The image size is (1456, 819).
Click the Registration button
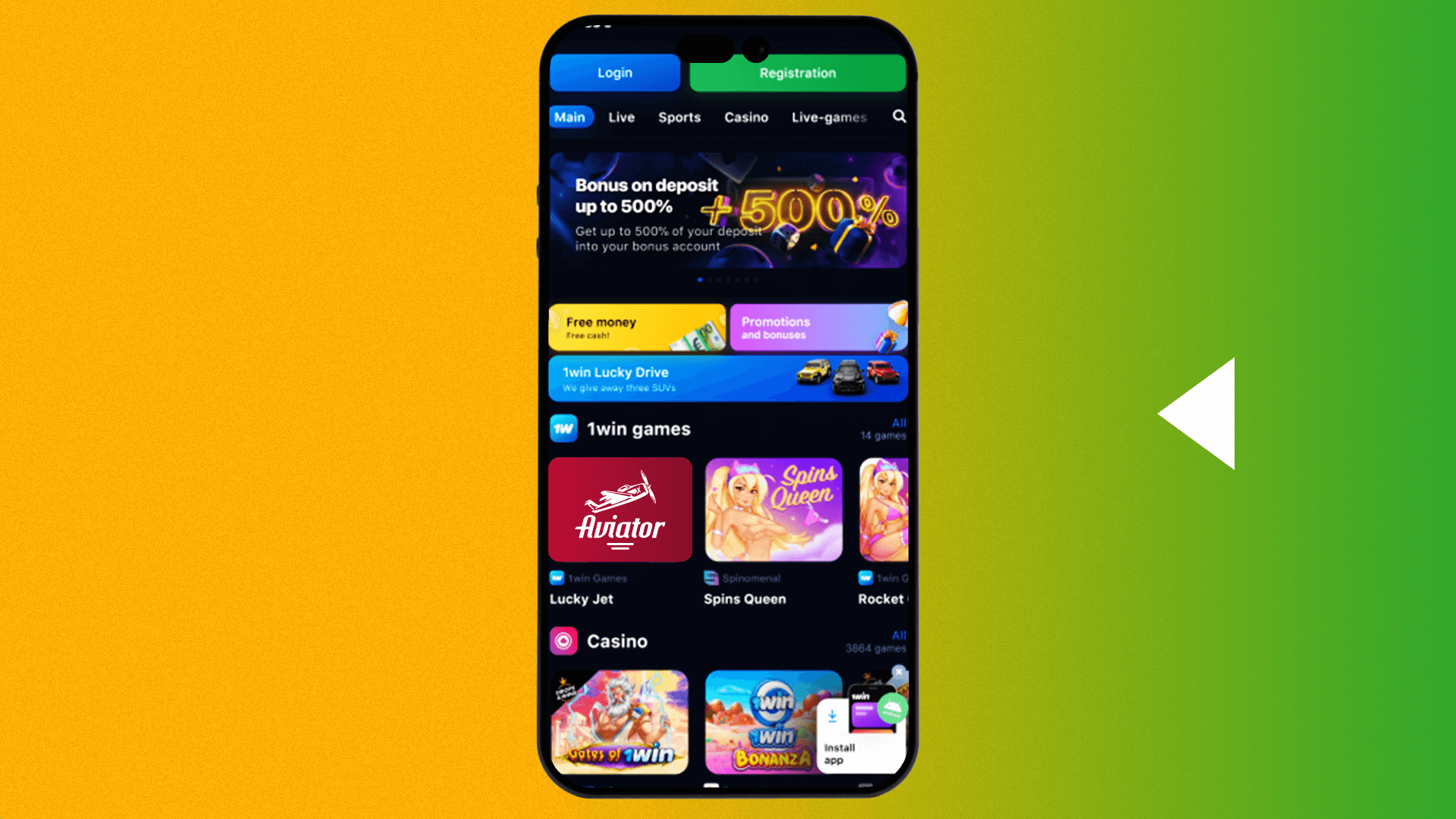tap(797, 72)
